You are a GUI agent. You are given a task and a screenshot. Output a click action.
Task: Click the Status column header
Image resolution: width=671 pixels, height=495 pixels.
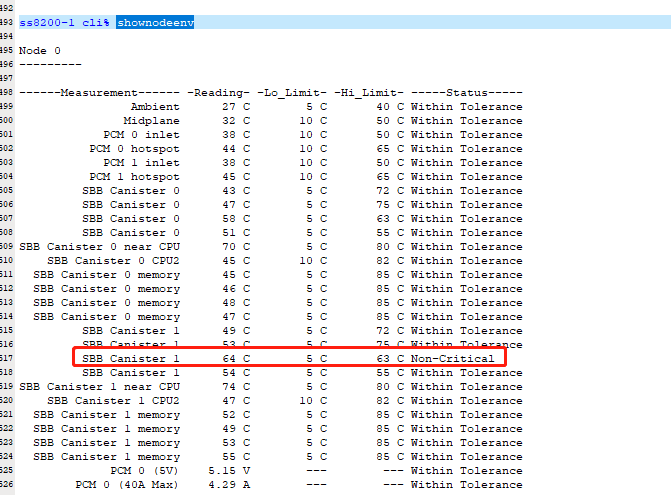tap(467, 93)
